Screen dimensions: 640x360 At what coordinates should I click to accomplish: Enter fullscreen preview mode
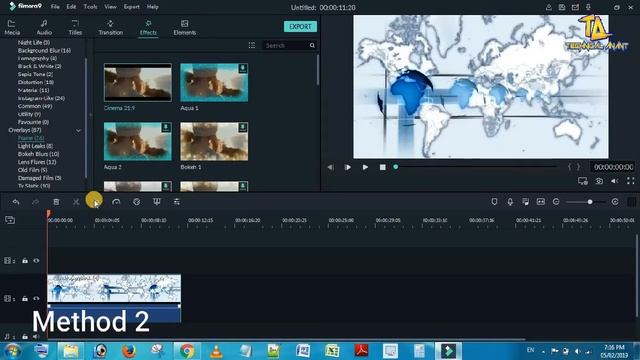[x=631, y=180]
